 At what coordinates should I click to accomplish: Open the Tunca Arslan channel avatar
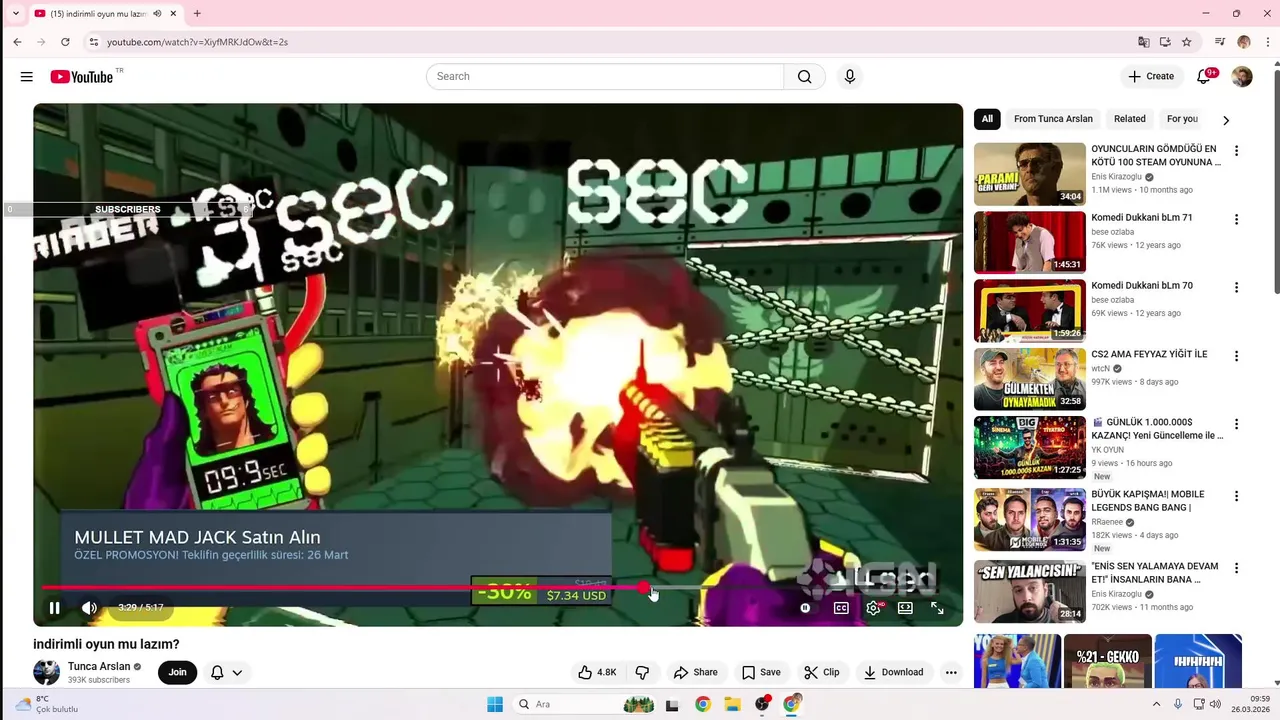[x=46, y=673]
